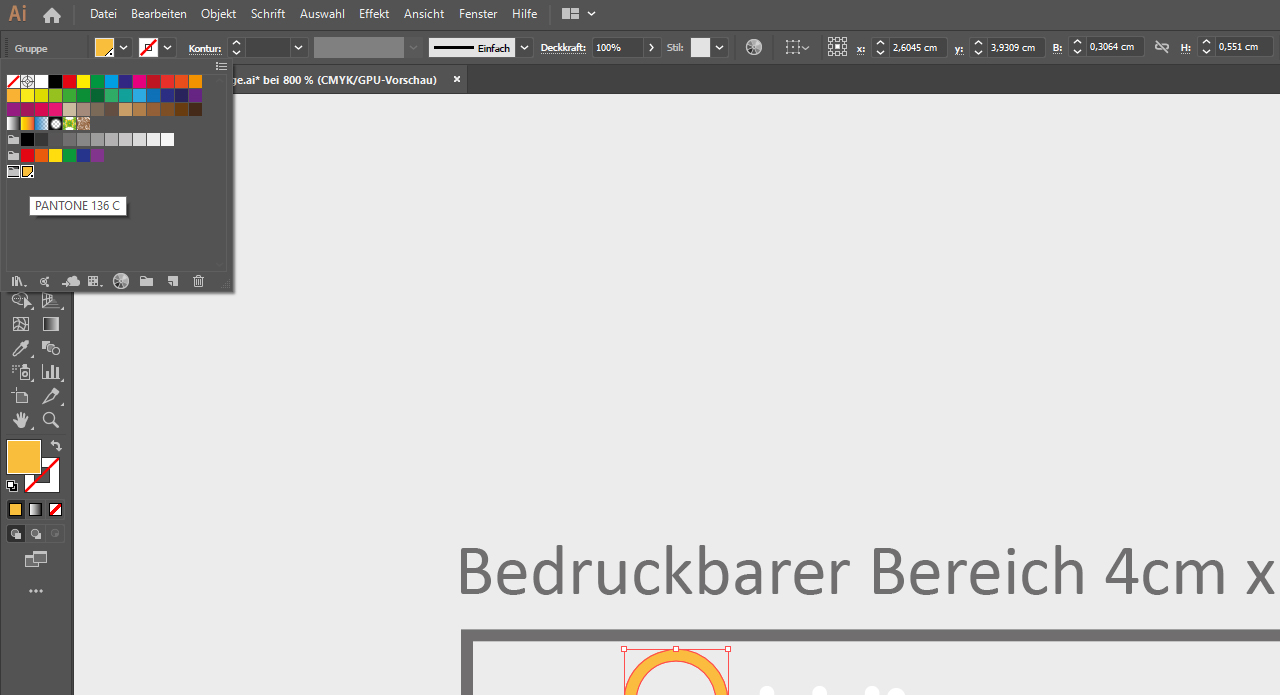
Task: Select the black swatch in first row
Action: click(56, 81)
